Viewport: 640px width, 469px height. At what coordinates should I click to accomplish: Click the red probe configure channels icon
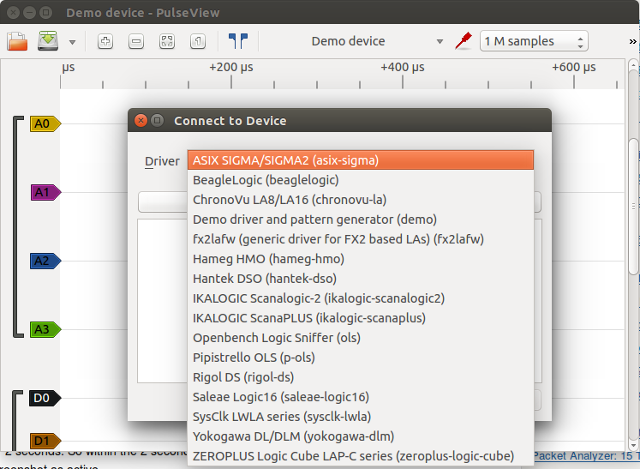pos(463,41)
